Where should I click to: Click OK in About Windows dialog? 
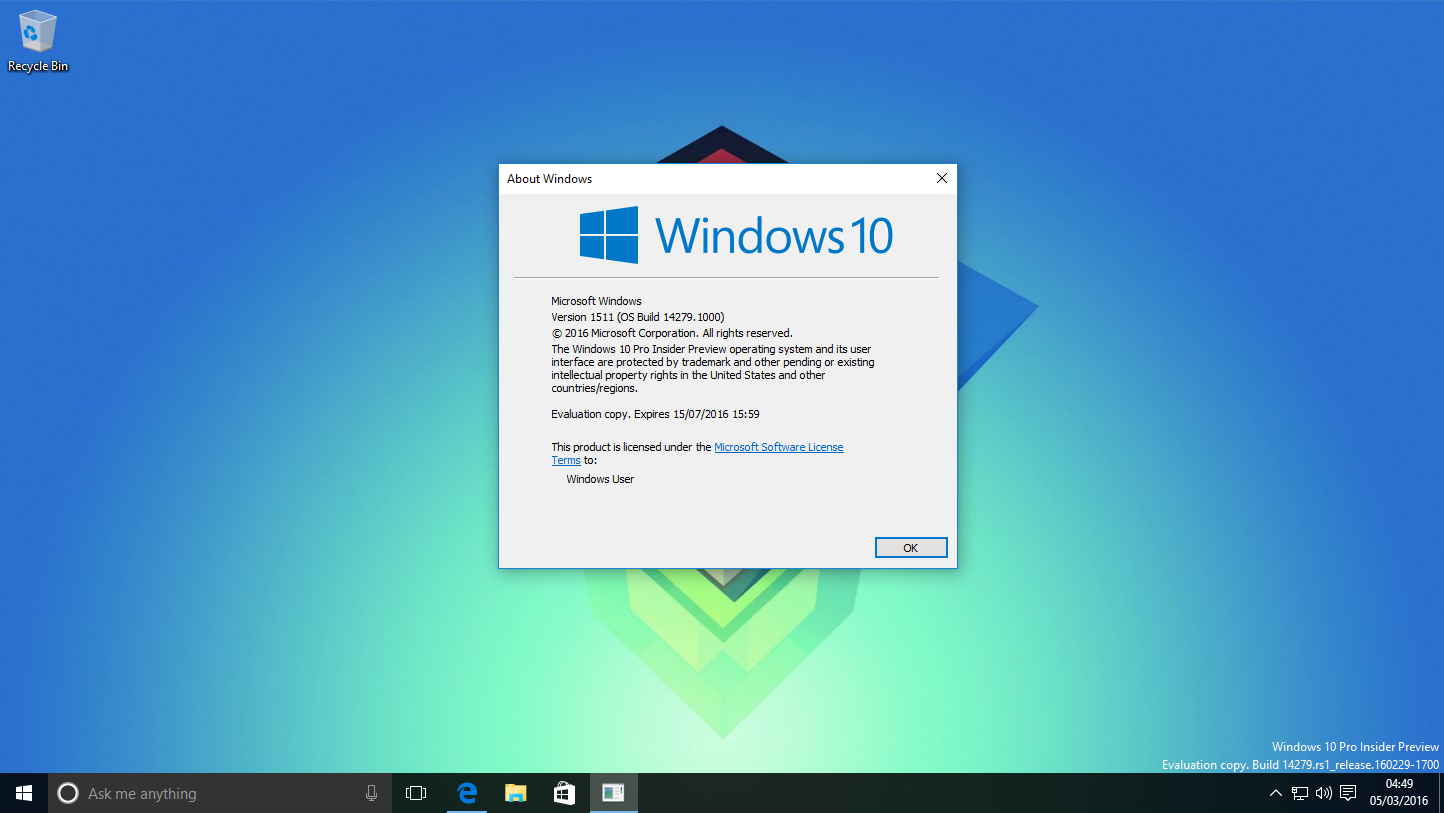click(910, 548)
